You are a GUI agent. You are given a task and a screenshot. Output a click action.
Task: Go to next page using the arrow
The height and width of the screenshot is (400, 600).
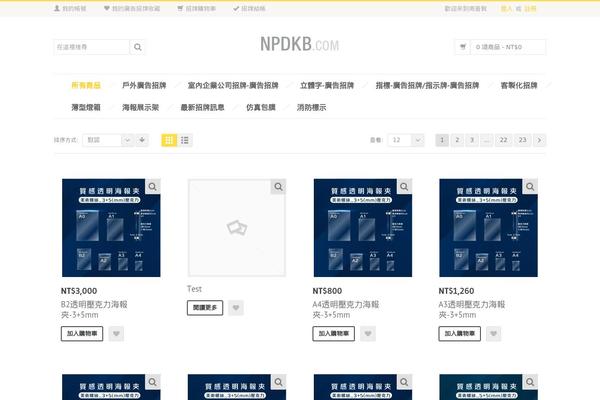coord(539,140)
